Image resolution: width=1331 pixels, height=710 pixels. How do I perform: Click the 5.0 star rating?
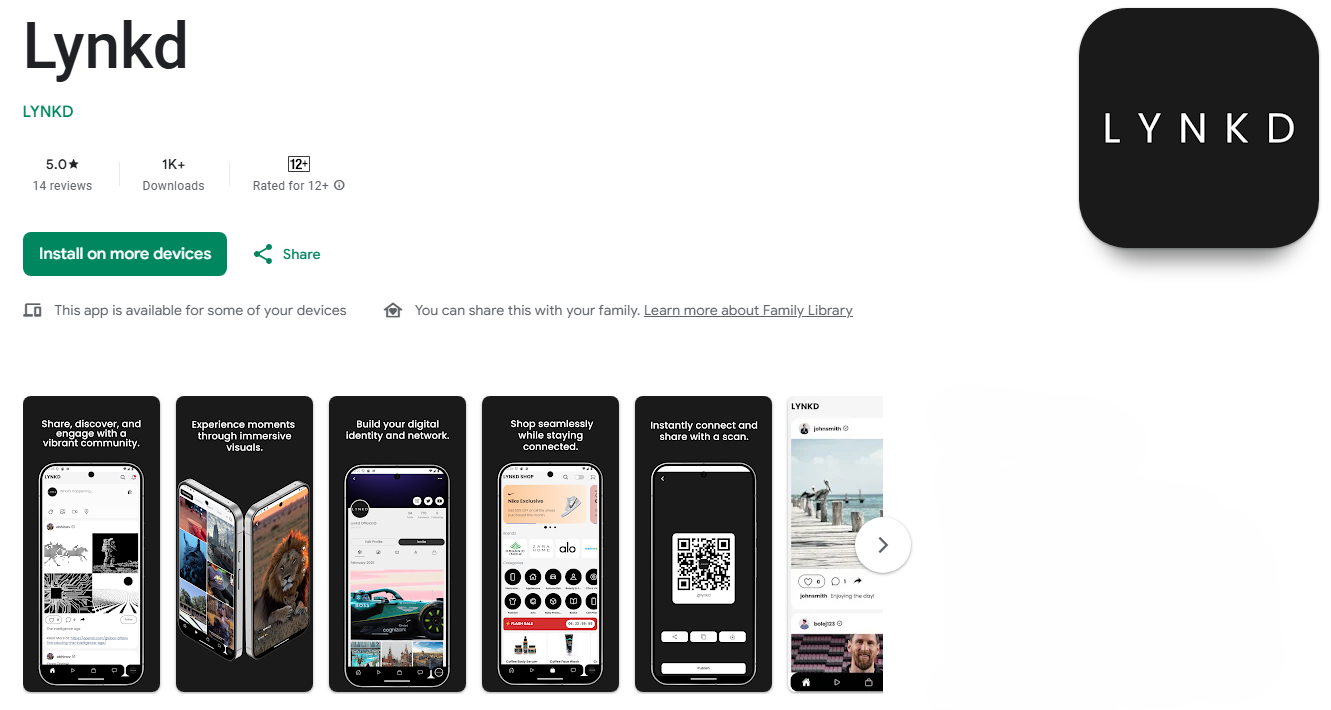(x=62, y=164)
